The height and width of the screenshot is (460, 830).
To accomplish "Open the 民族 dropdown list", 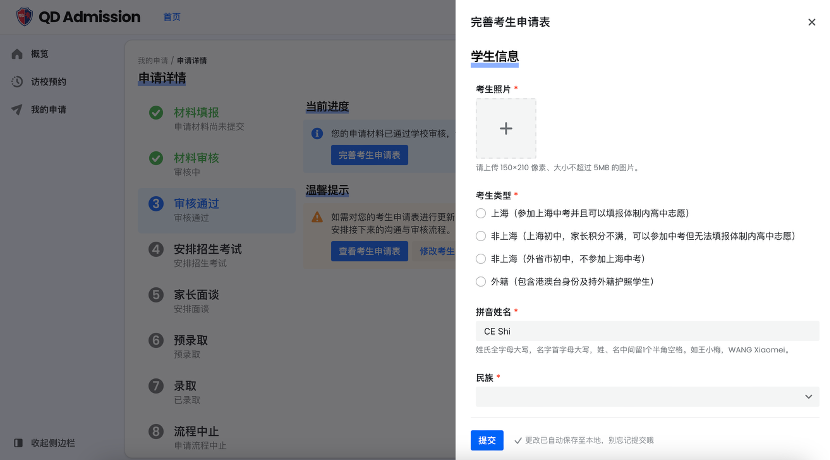I will coord(646,396).
